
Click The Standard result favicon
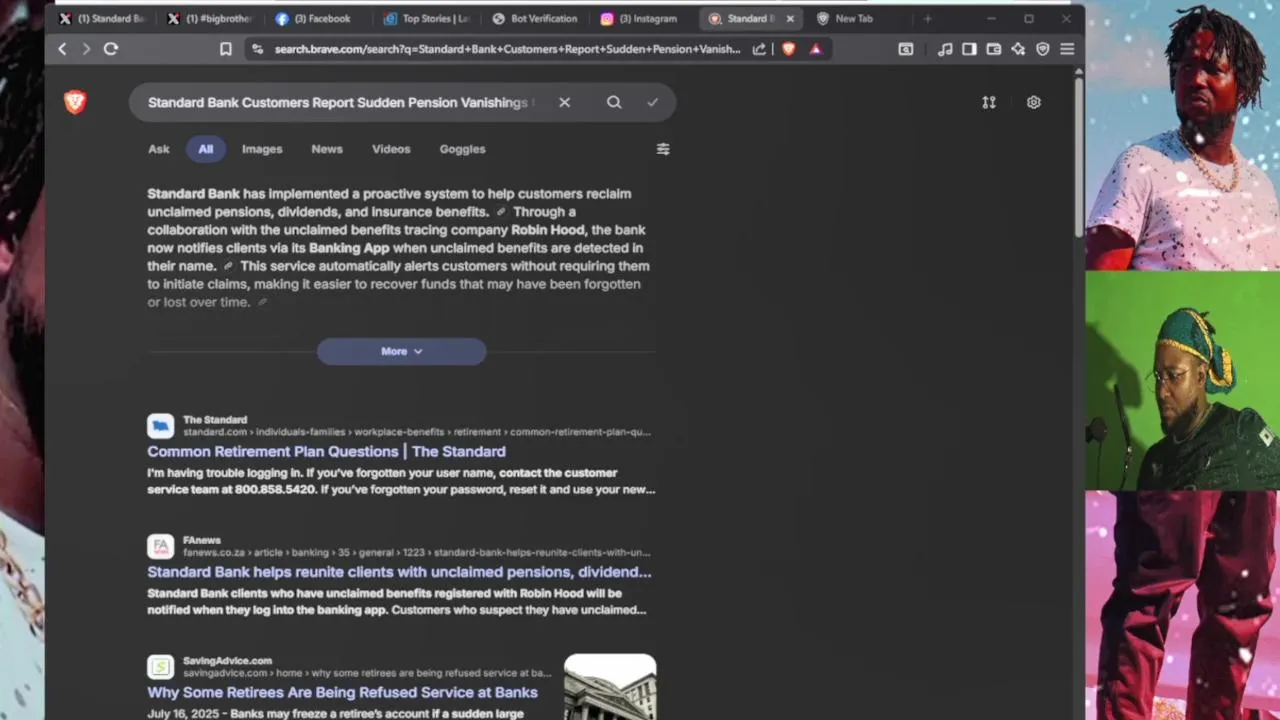coord(160,426)
